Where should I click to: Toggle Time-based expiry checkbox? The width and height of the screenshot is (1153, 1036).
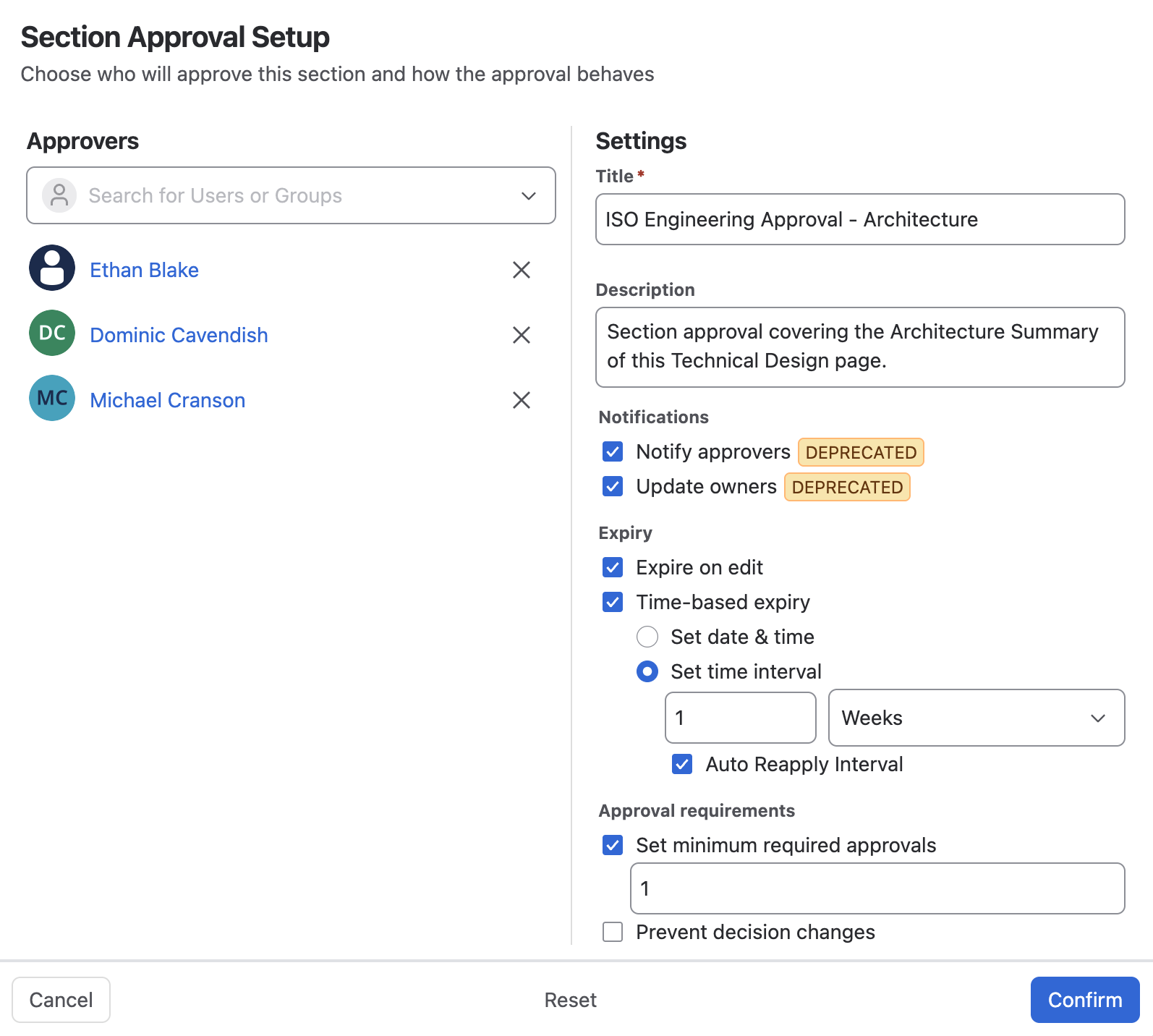click(x=613, y=602)
